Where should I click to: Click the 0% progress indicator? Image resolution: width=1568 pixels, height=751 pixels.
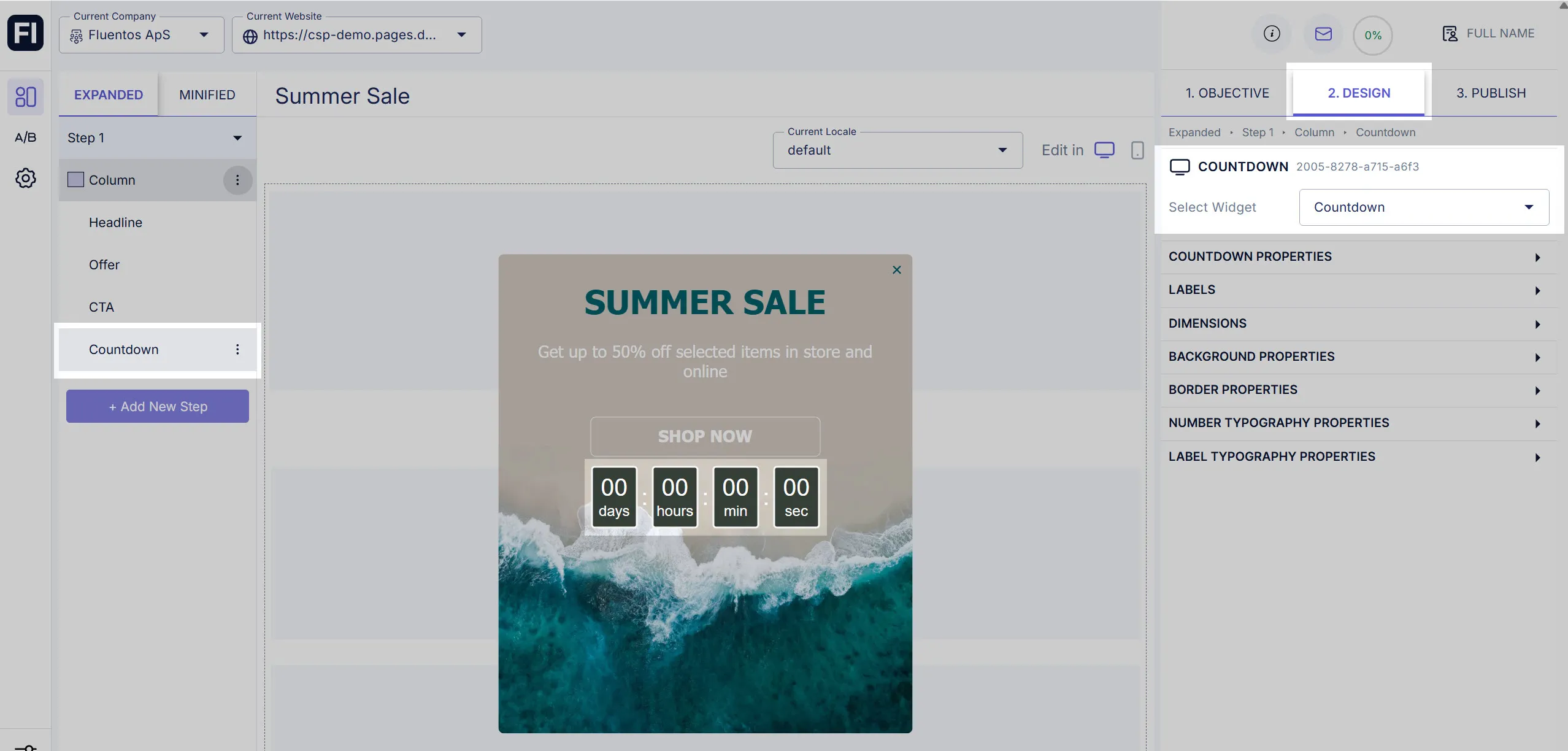[x=1372, y=35]
